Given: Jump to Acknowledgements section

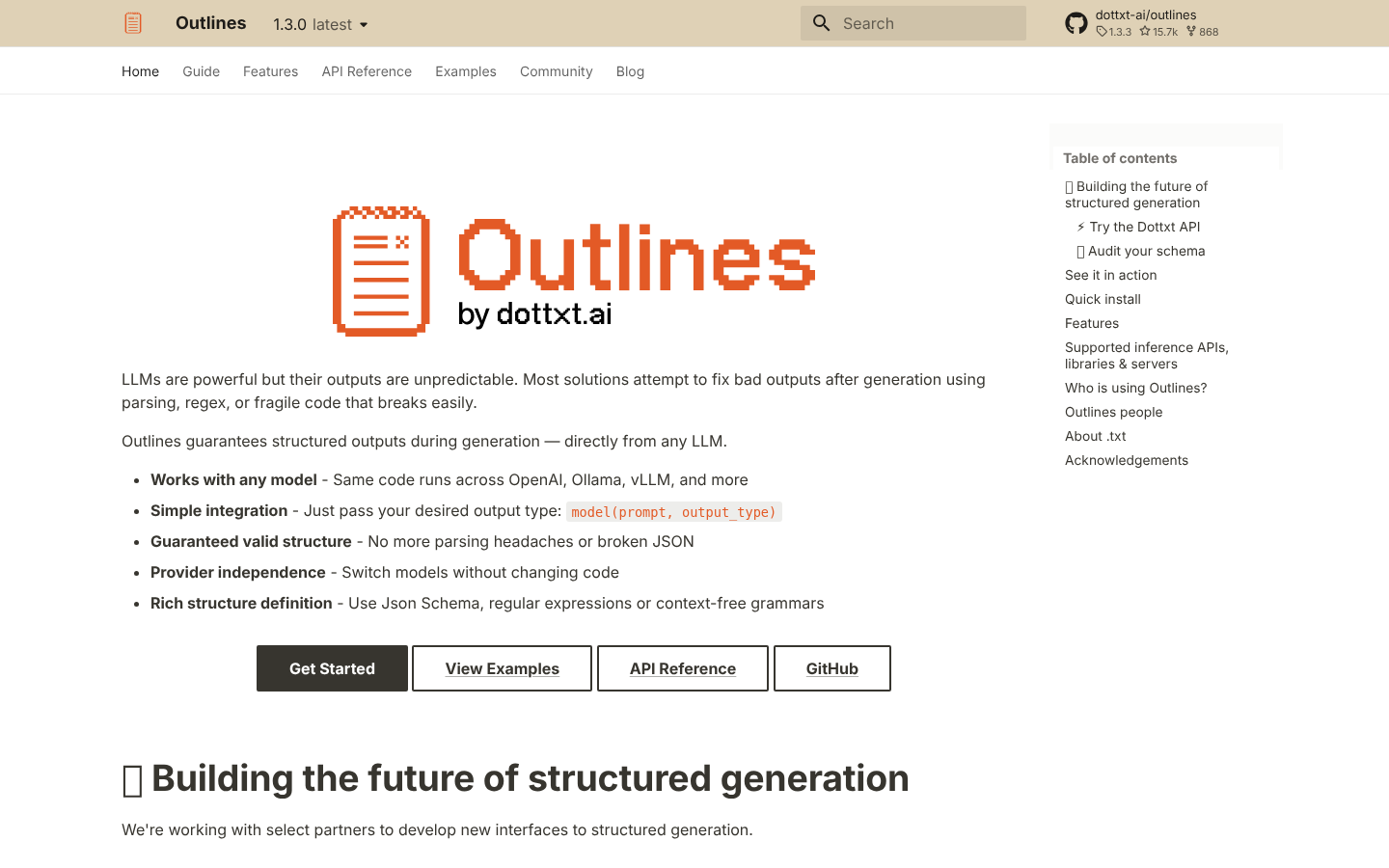Looking at the screenshot, I should (1127, 460).
